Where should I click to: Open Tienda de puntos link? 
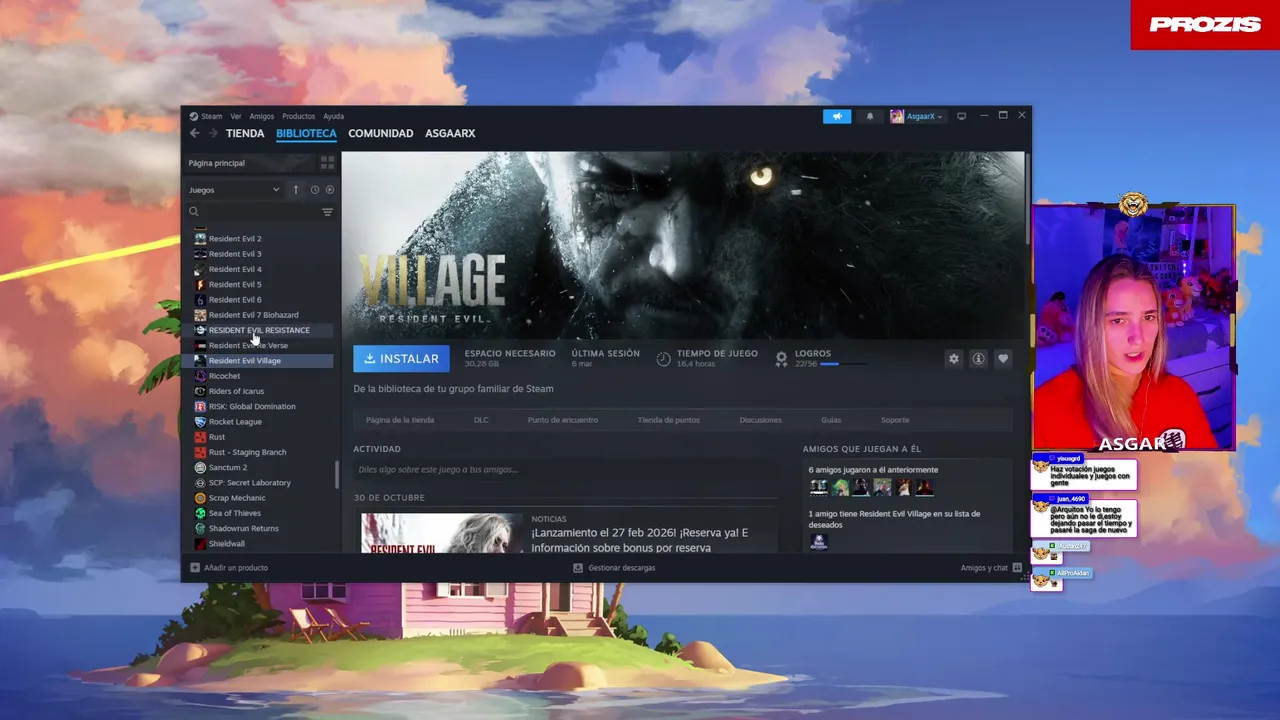669,420
